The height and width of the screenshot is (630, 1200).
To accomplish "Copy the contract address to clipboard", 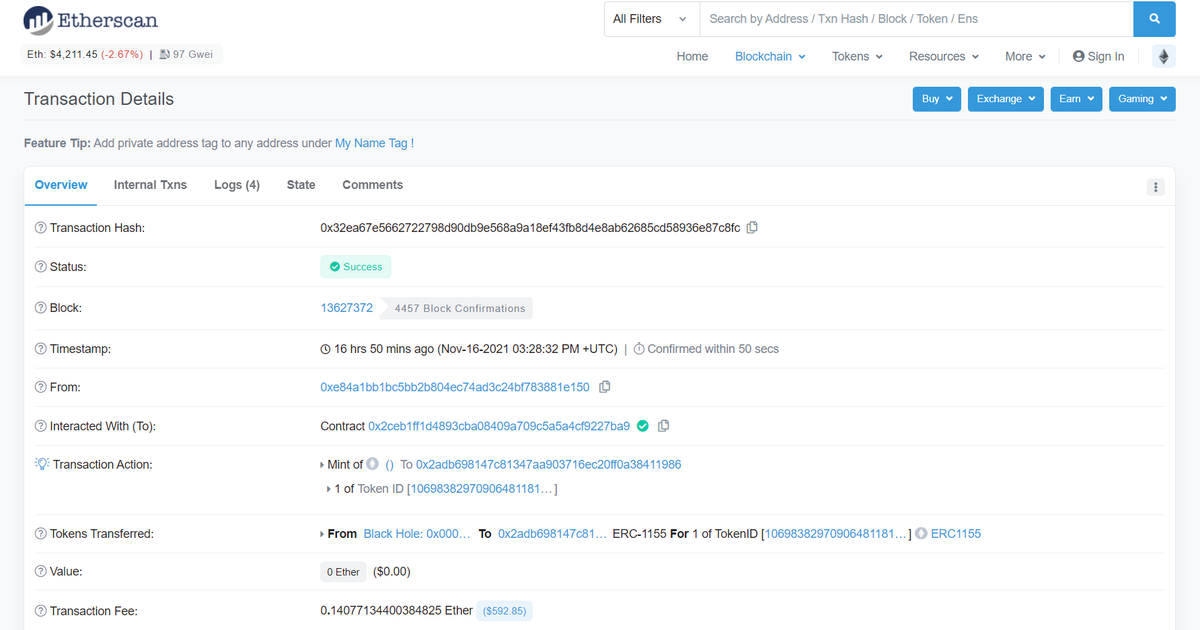I will (663, 426).
